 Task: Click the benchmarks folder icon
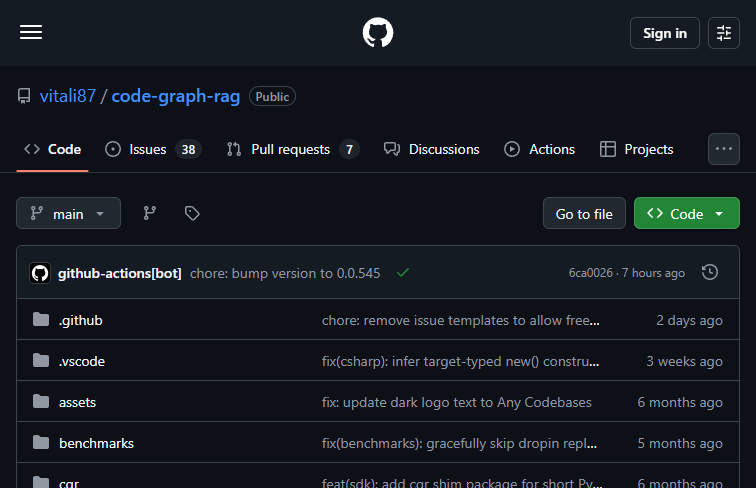(41, 442)
